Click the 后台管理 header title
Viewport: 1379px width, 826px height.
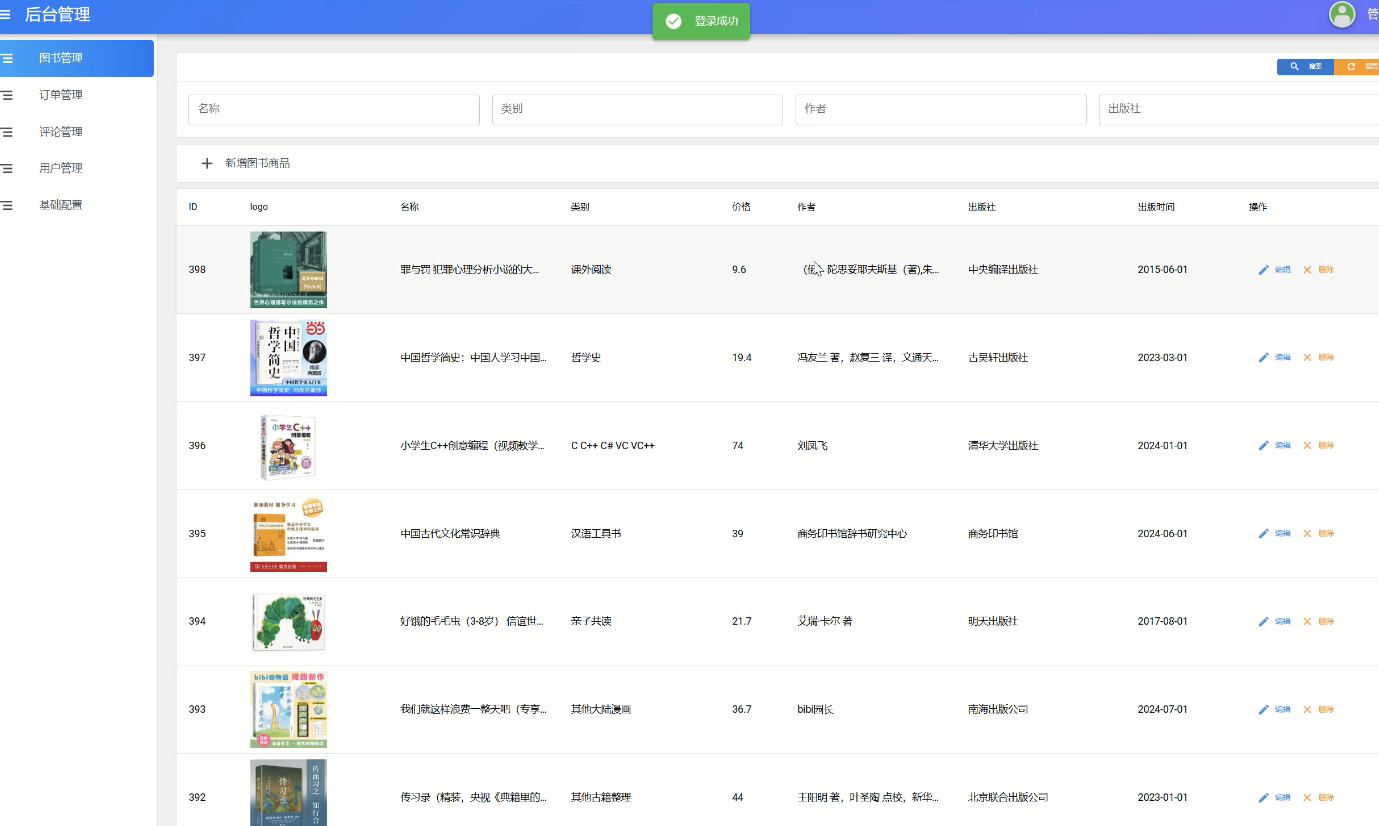(57, 14)
